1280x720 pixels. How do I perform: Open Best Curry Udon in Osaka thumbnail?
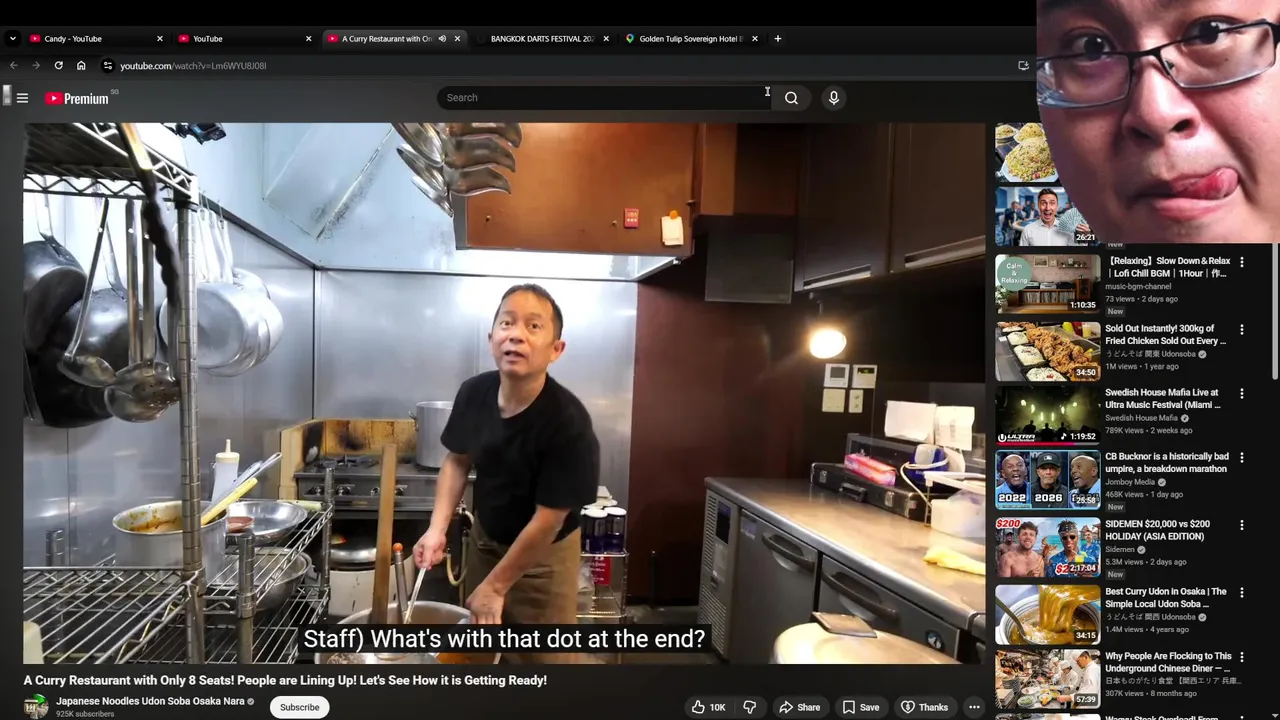[1047, 613]
